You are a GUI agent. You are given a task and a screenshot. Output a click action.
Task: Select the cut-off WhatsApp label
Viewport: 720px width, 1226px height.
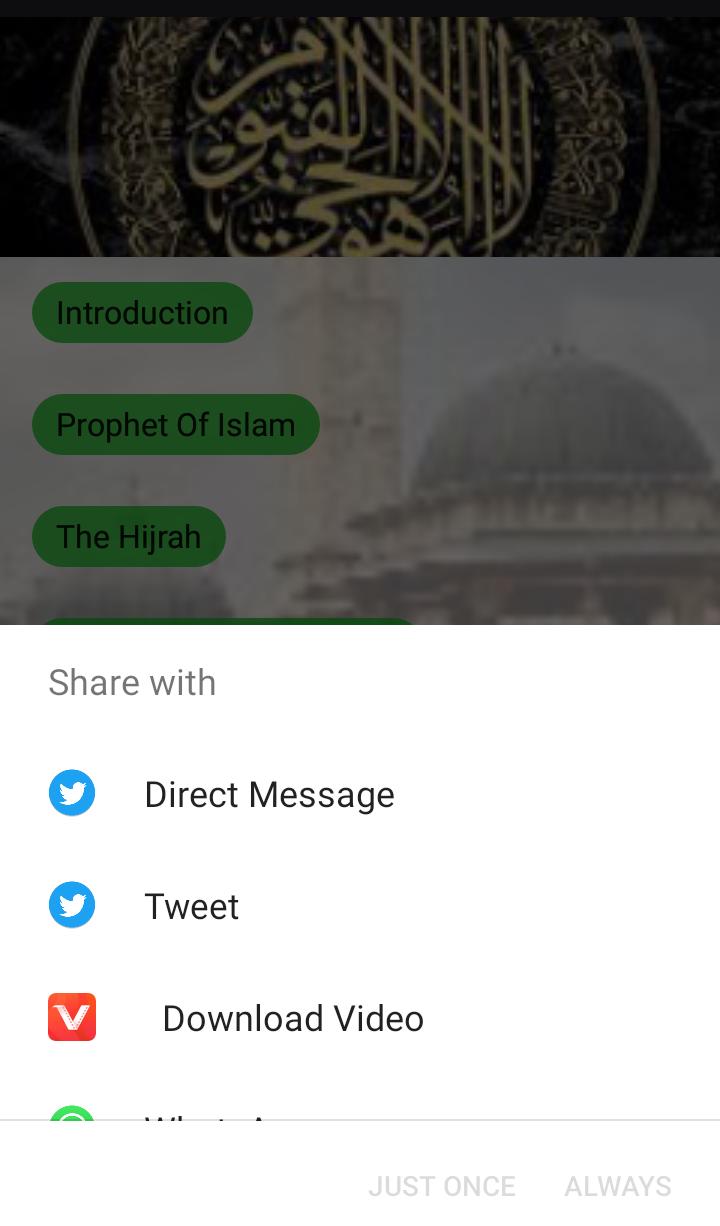(x=210, y=1115)
